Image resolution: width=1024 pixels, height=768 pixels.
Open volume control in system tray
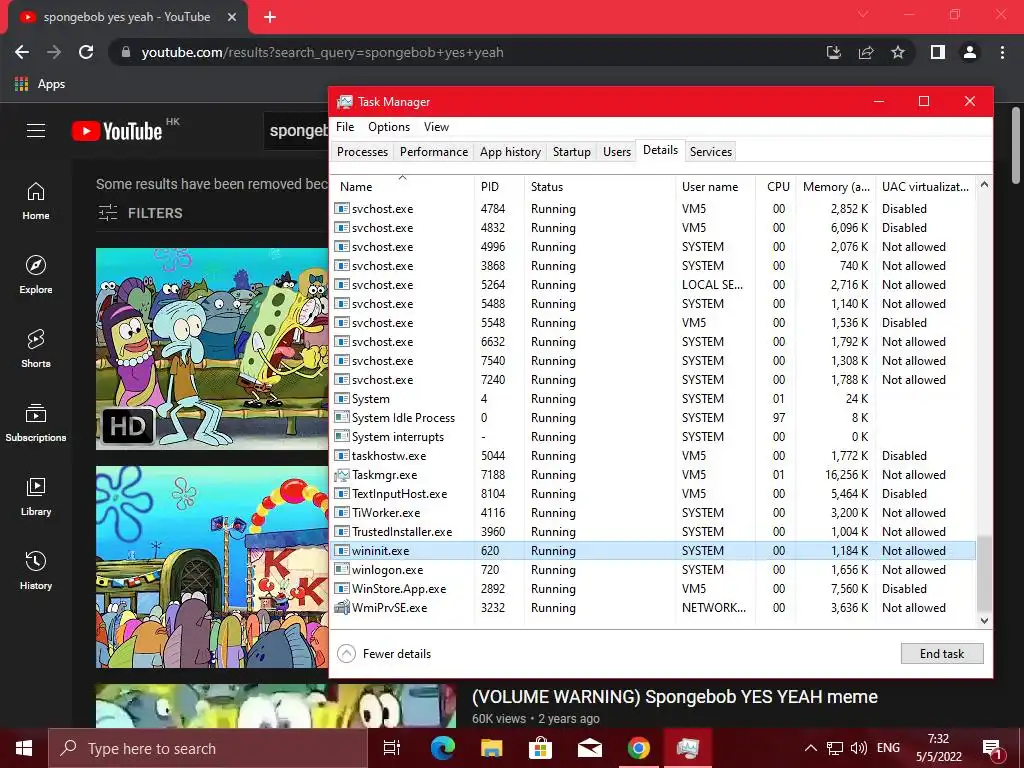pyautogui.click(x=859, y=748)
